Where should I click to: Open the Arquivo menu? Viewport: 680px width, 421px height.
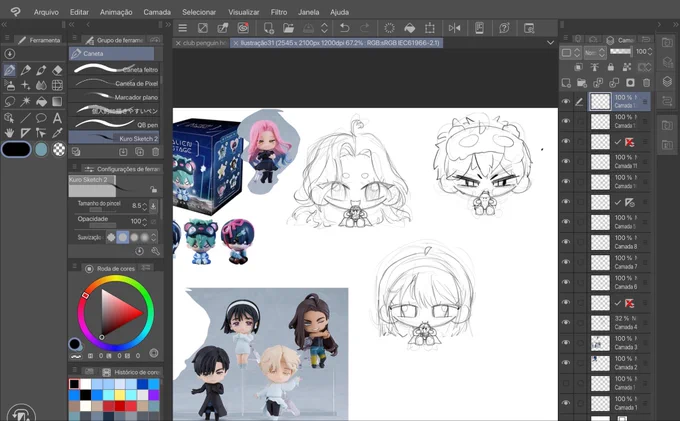[x=46, y=12]
